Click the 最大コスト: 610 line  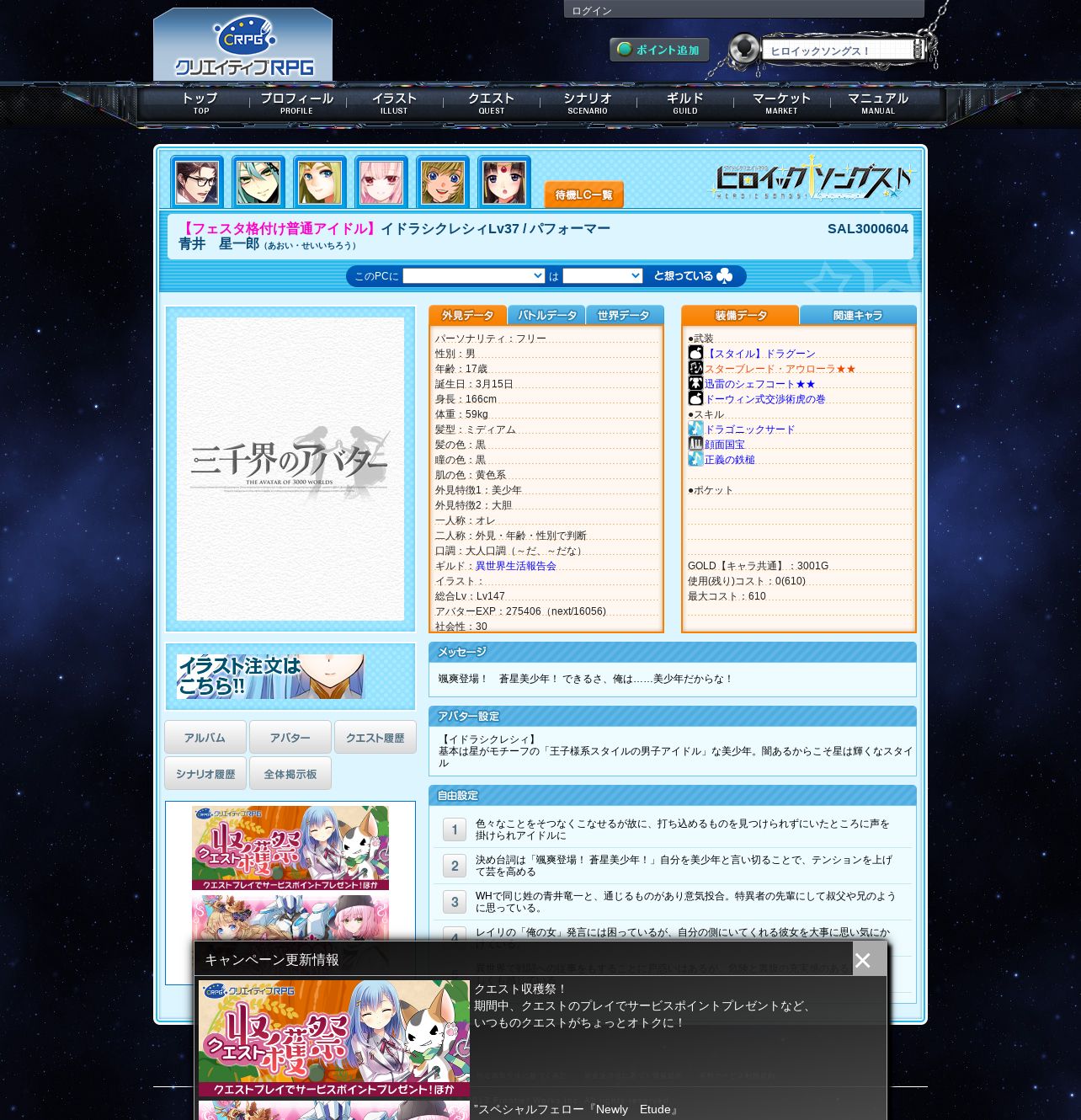[x=727, y=596]
